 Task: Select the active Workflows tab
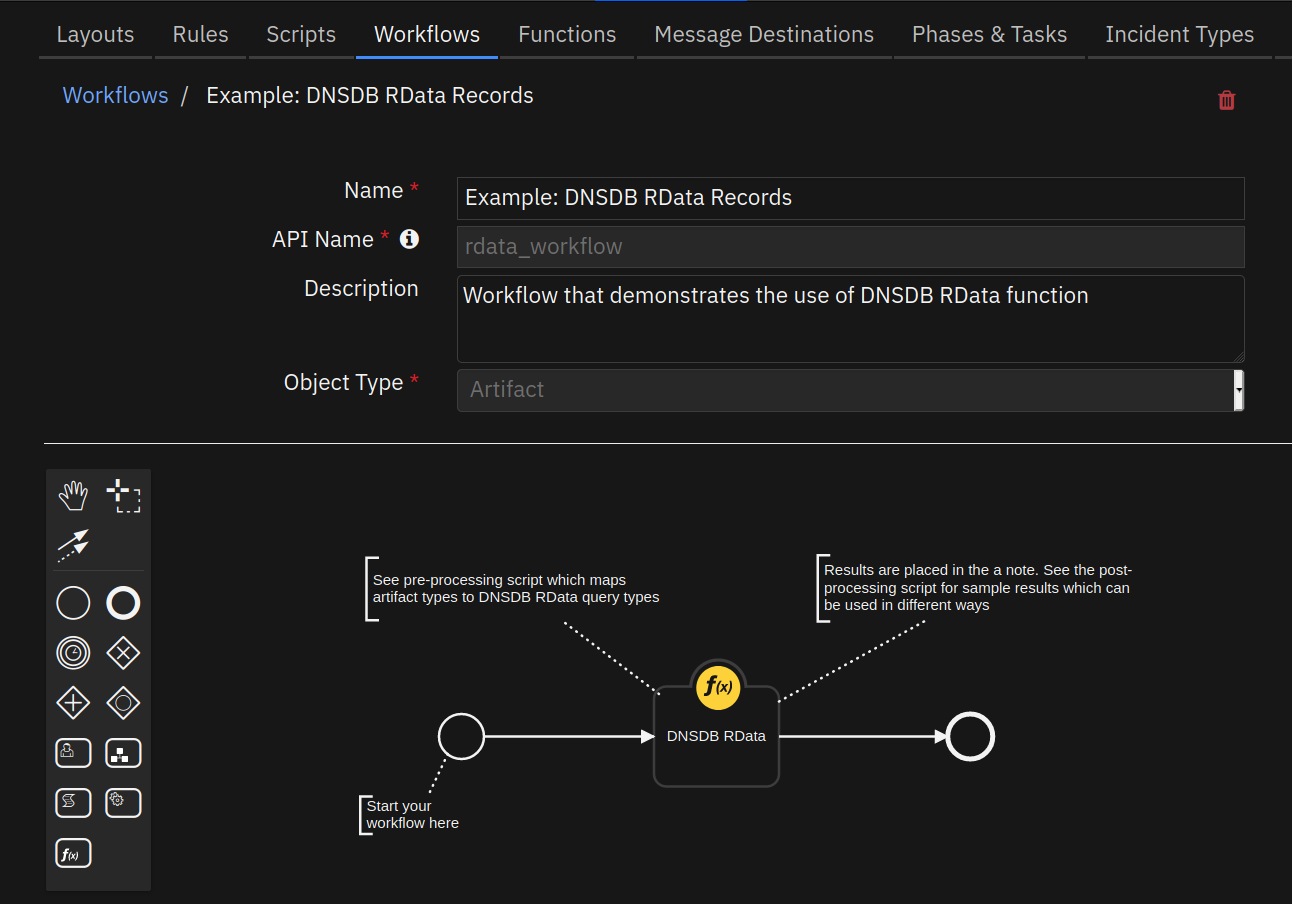(x=427, y=34)
